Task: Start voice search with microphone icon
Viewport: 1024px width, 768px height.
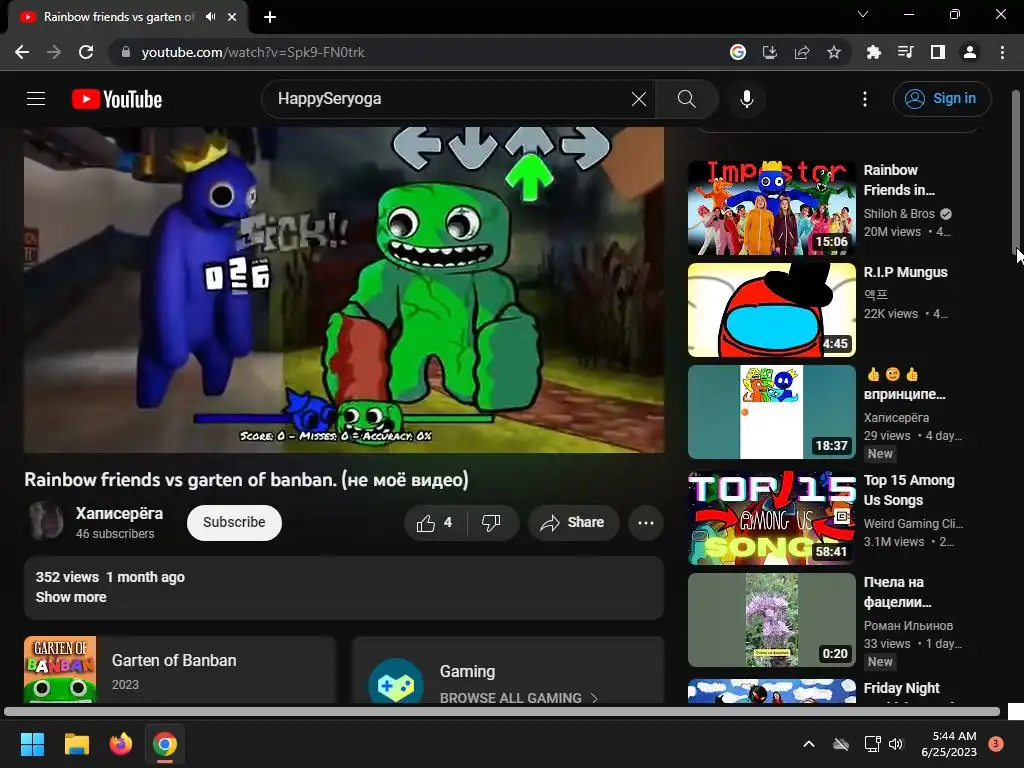Action: click(746, 99)
